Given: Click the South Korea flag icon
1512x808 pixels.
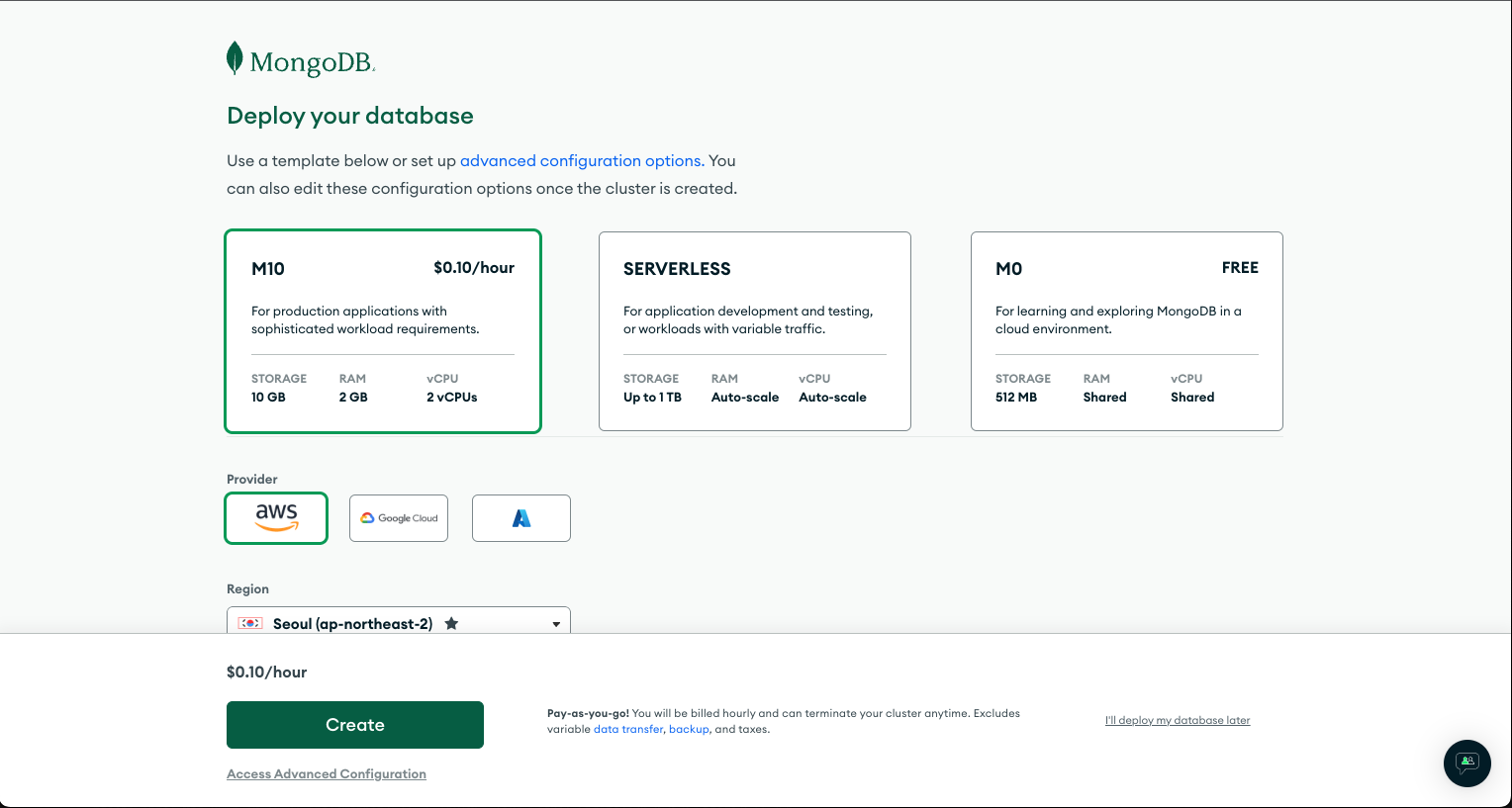Looking at the screenshot, I should pyautogui.click(x=250, y=623).
